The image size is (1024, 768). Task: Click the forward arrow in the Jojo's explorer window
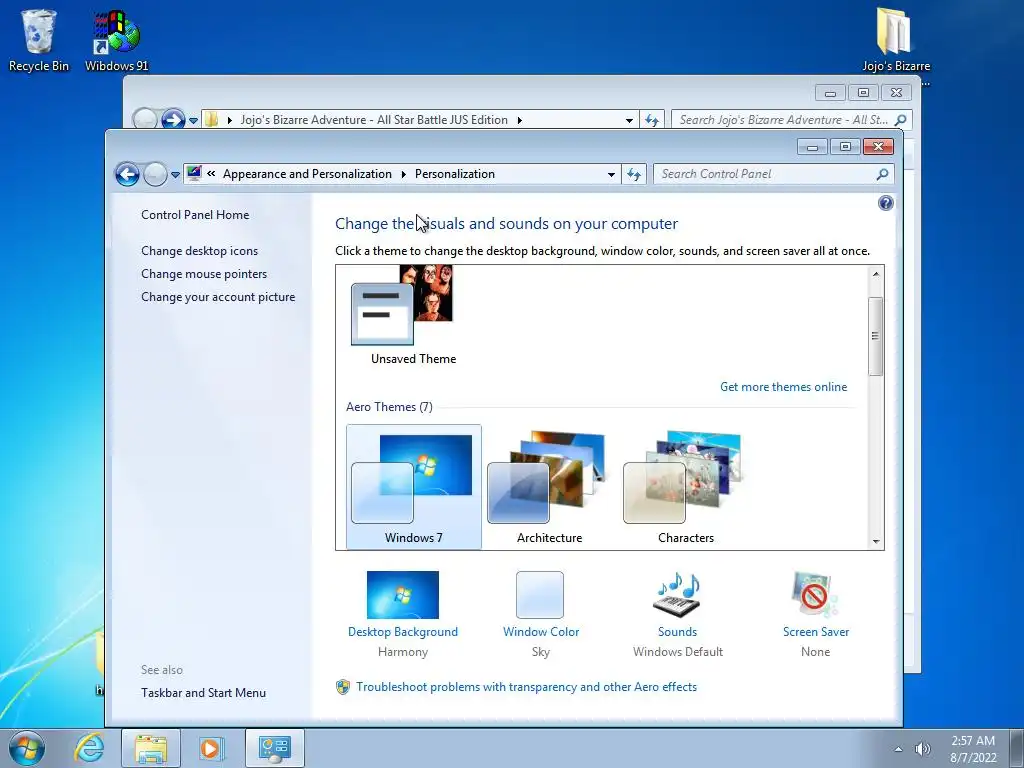(x=172, y=120)
